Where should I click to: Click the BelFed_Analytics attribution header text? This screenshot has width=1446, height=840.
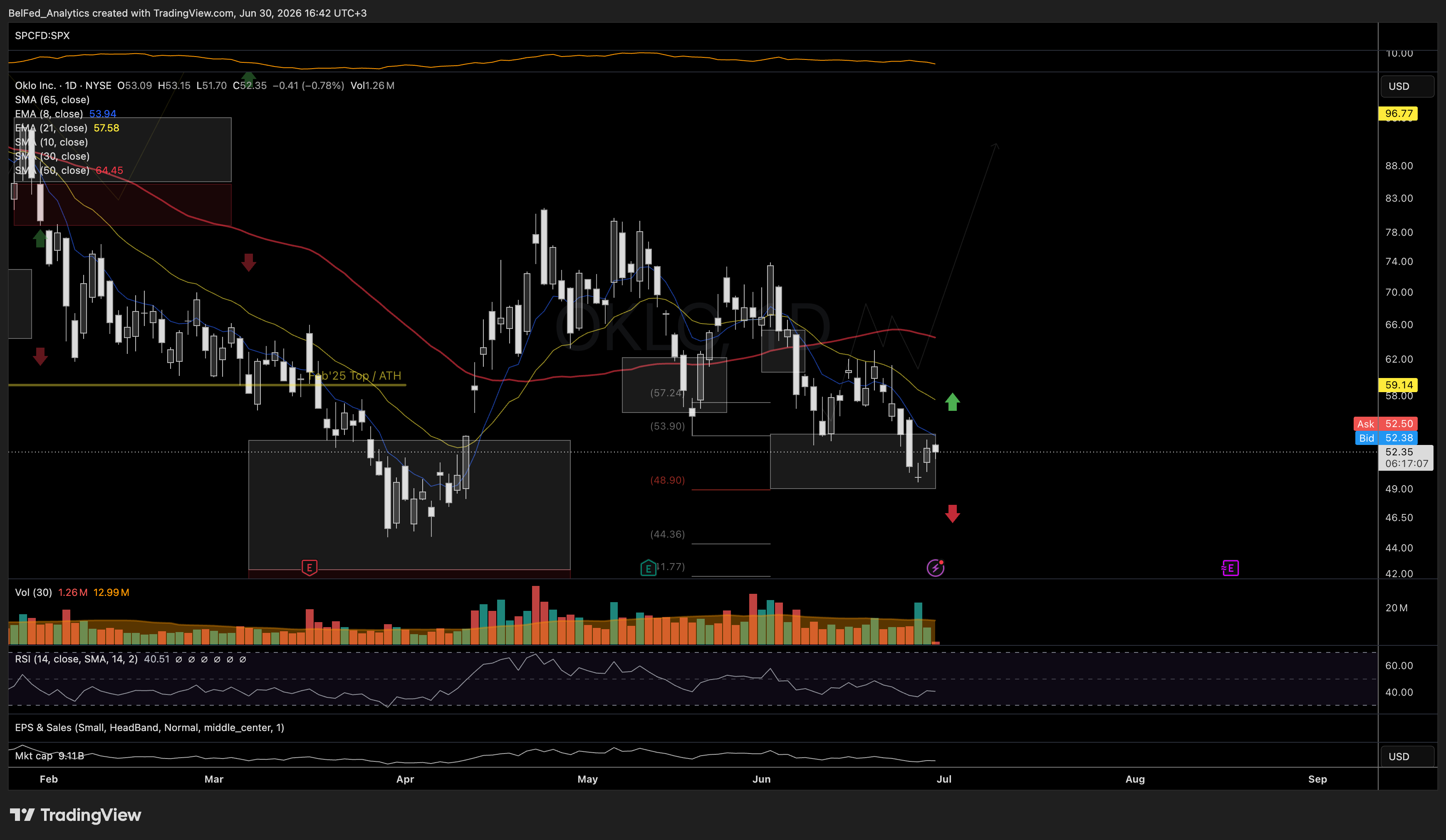pos(187,12)
